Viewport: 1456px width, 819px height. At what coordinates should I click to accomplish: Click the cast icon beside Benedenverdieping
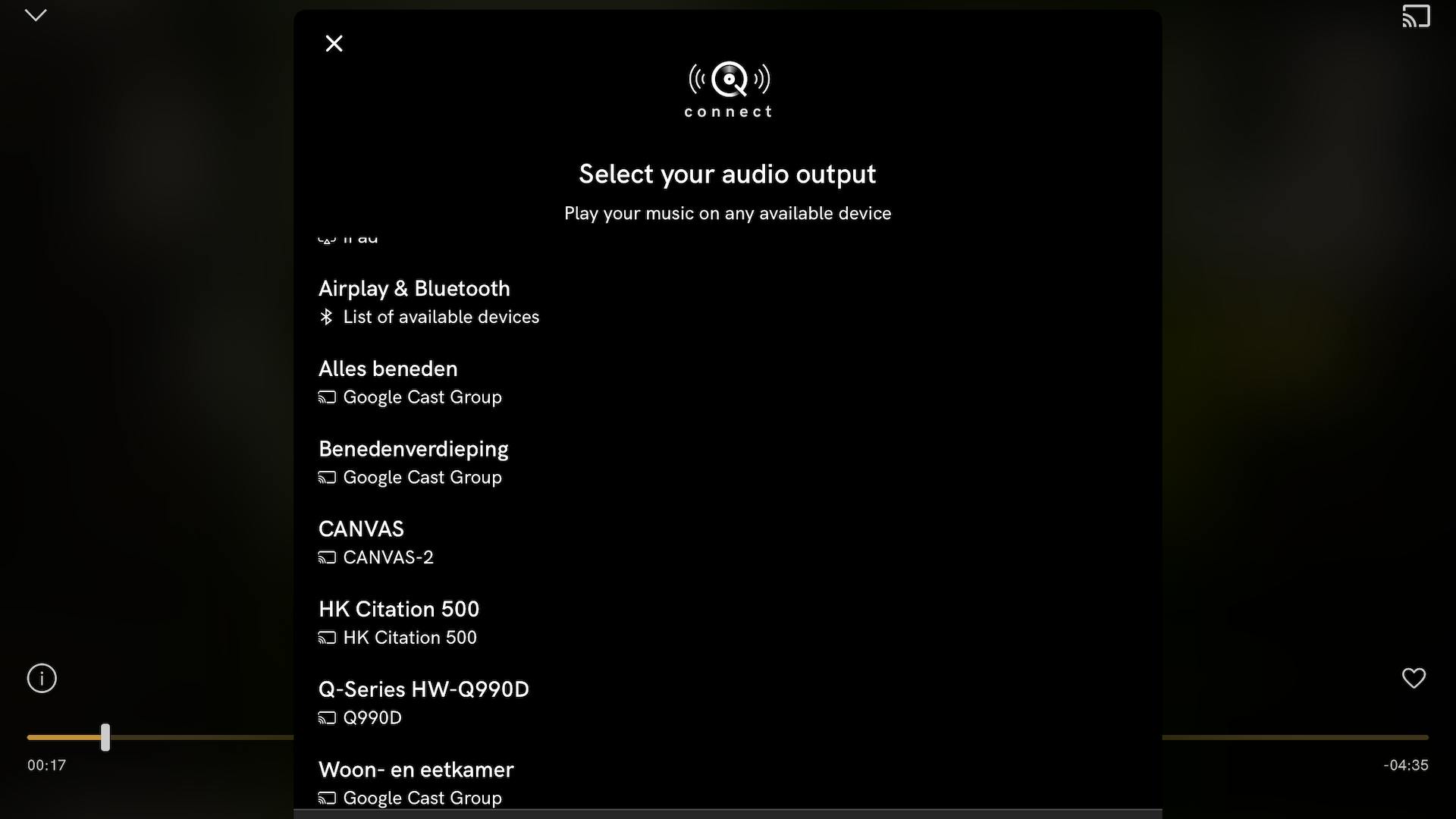(x=327, y=477)
